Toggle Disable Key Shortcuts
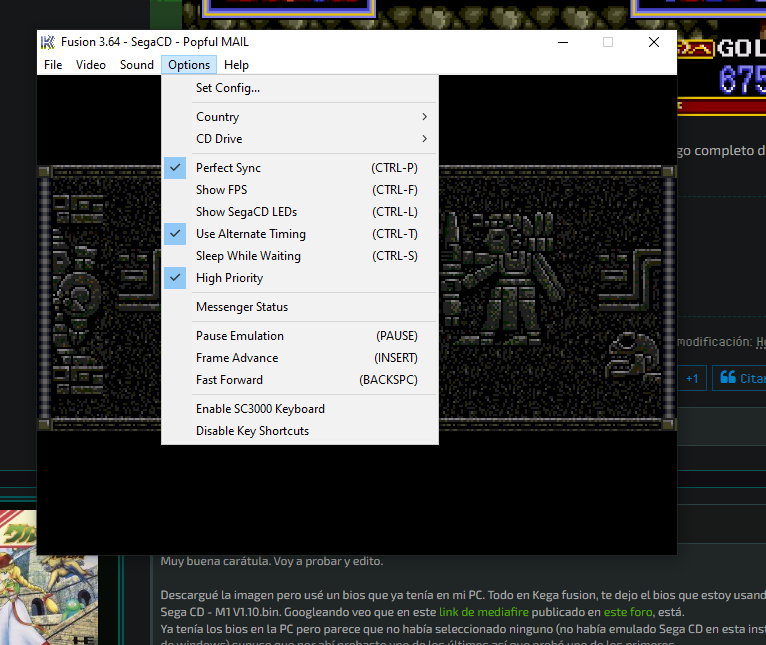The image size is (766, 645). 300,430
